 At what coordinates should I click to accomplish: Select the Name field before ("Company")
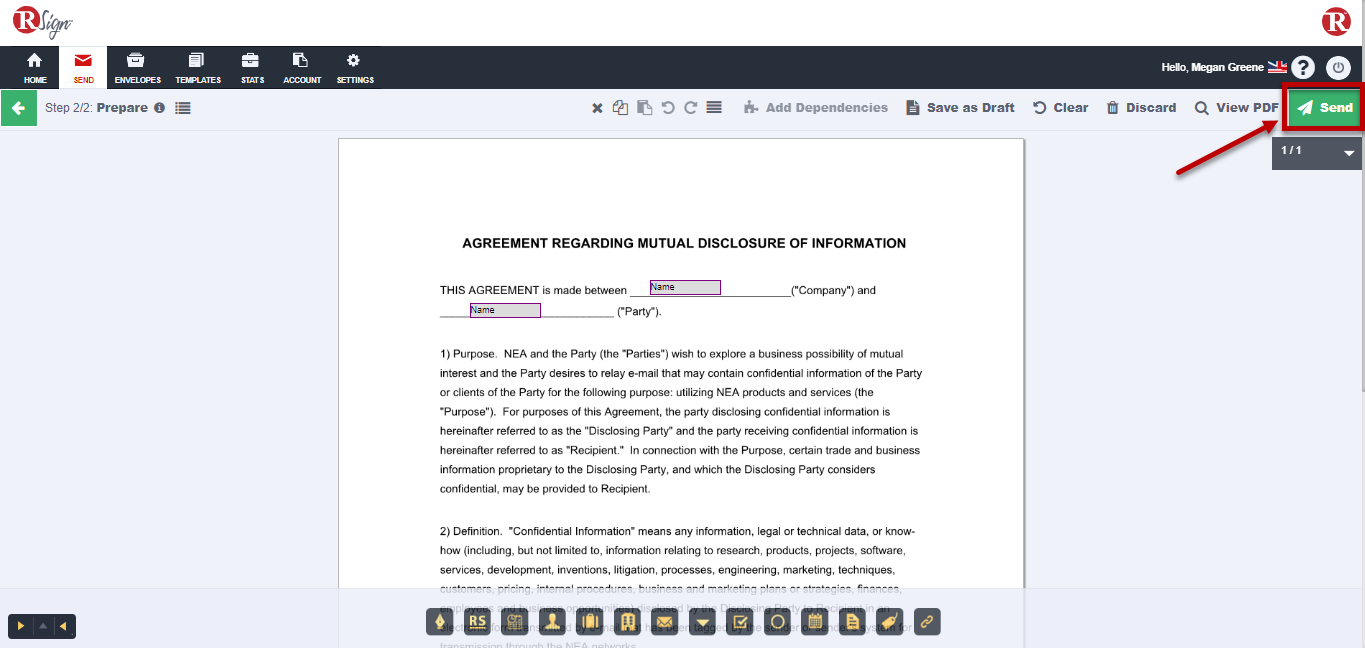[x=685, y=288]
